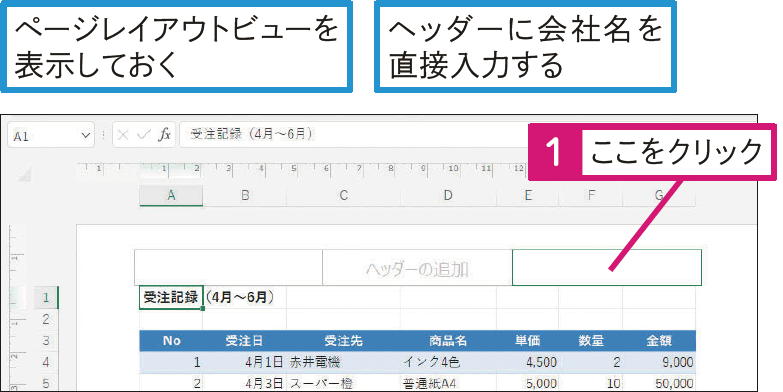
Task: Select row 5 header
Action: 46,383
